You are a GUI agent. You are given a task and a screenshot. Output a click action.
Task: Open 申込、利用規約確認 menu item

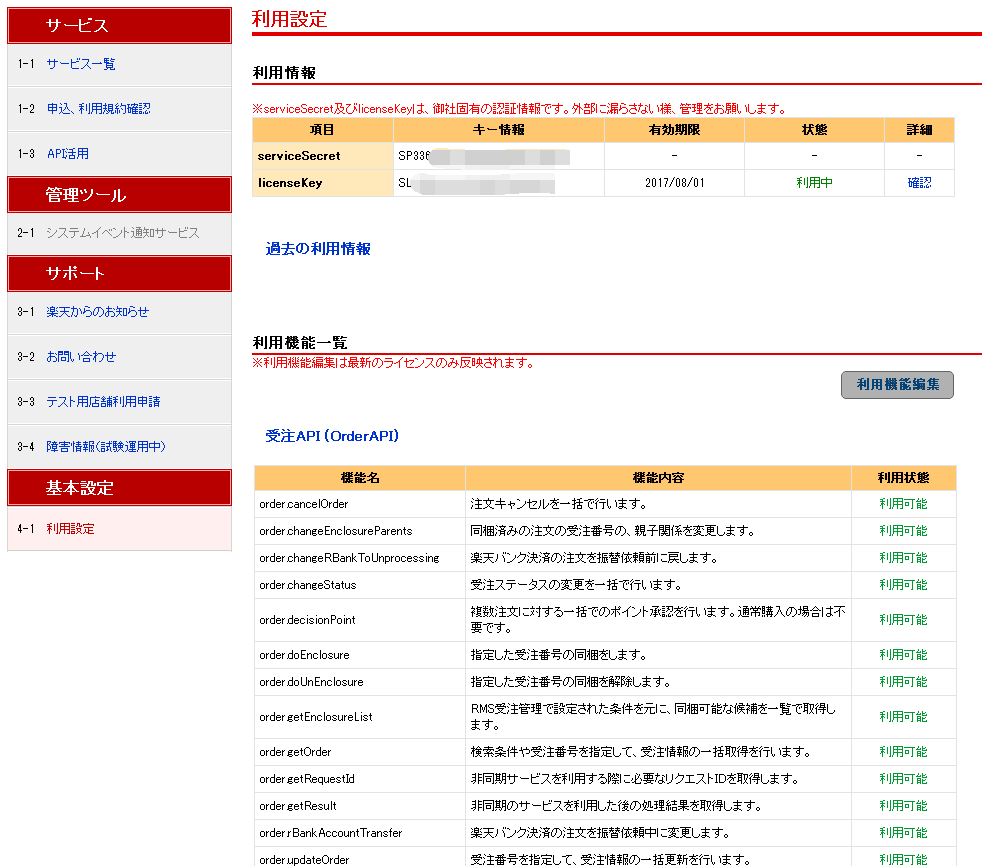pos(98,109)
